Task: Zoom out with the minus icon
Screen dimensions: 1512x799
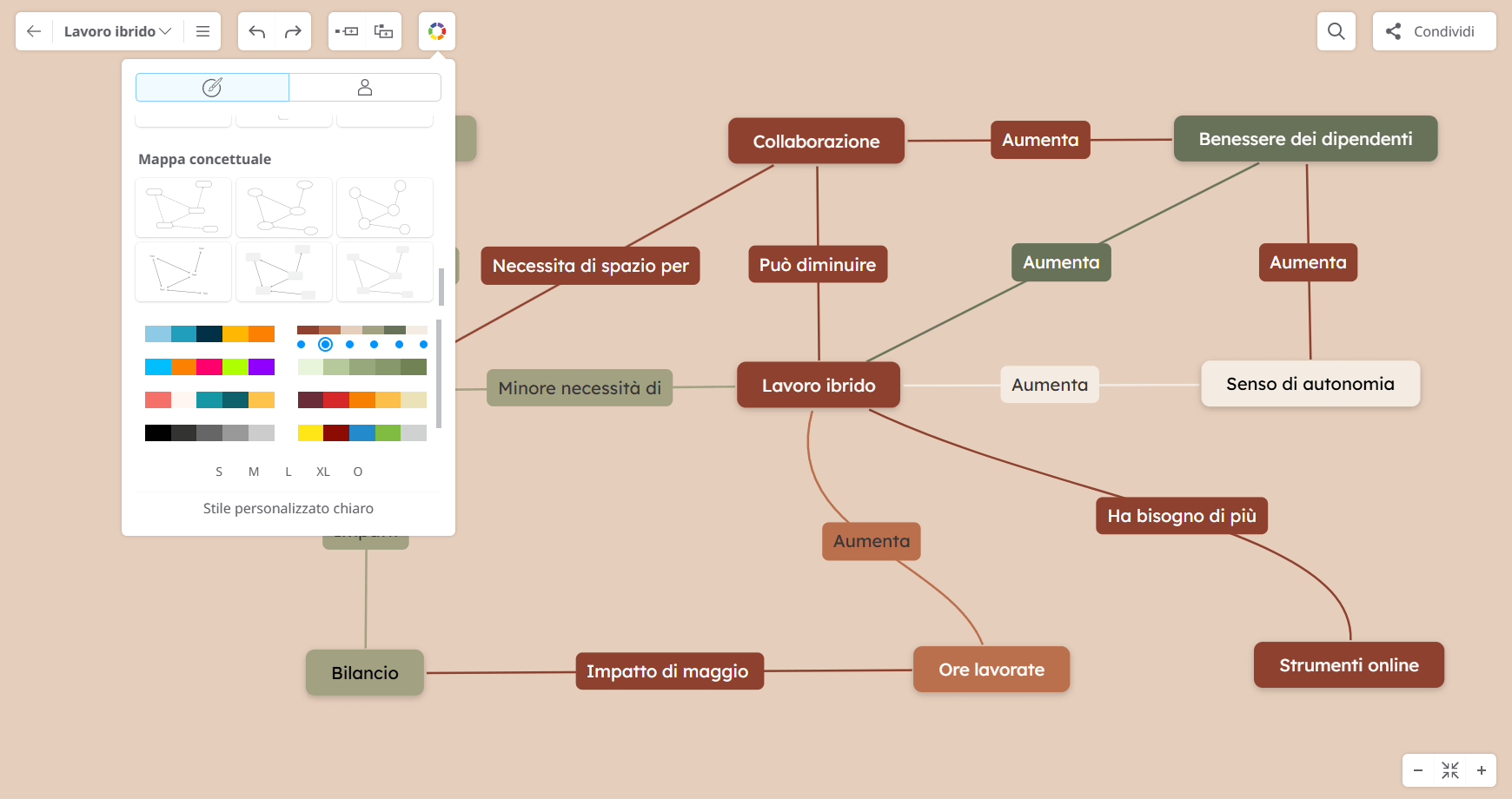Action: tap(1418, 770)
